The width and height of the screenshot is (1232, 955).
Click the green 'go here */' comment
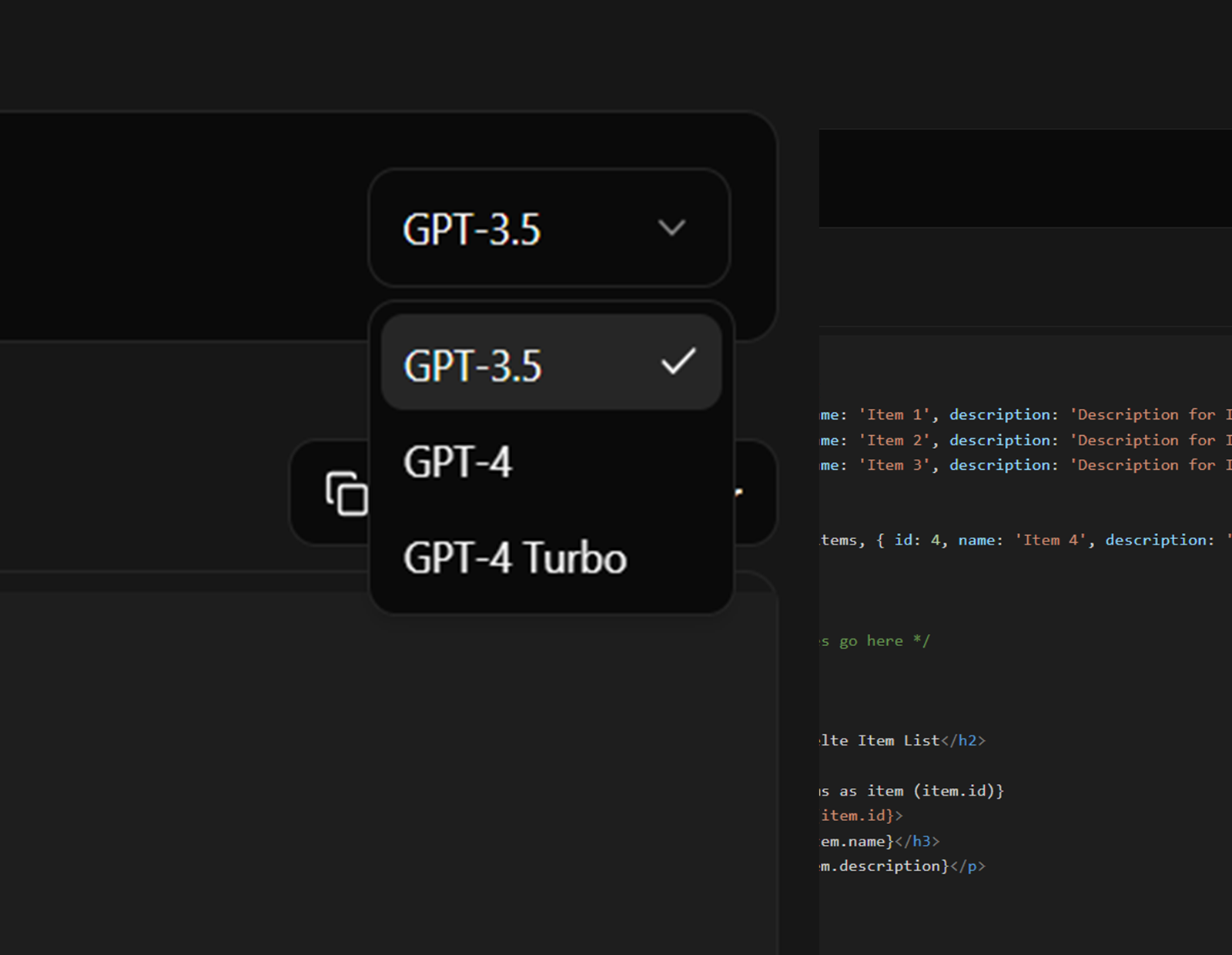click(884, 641)
